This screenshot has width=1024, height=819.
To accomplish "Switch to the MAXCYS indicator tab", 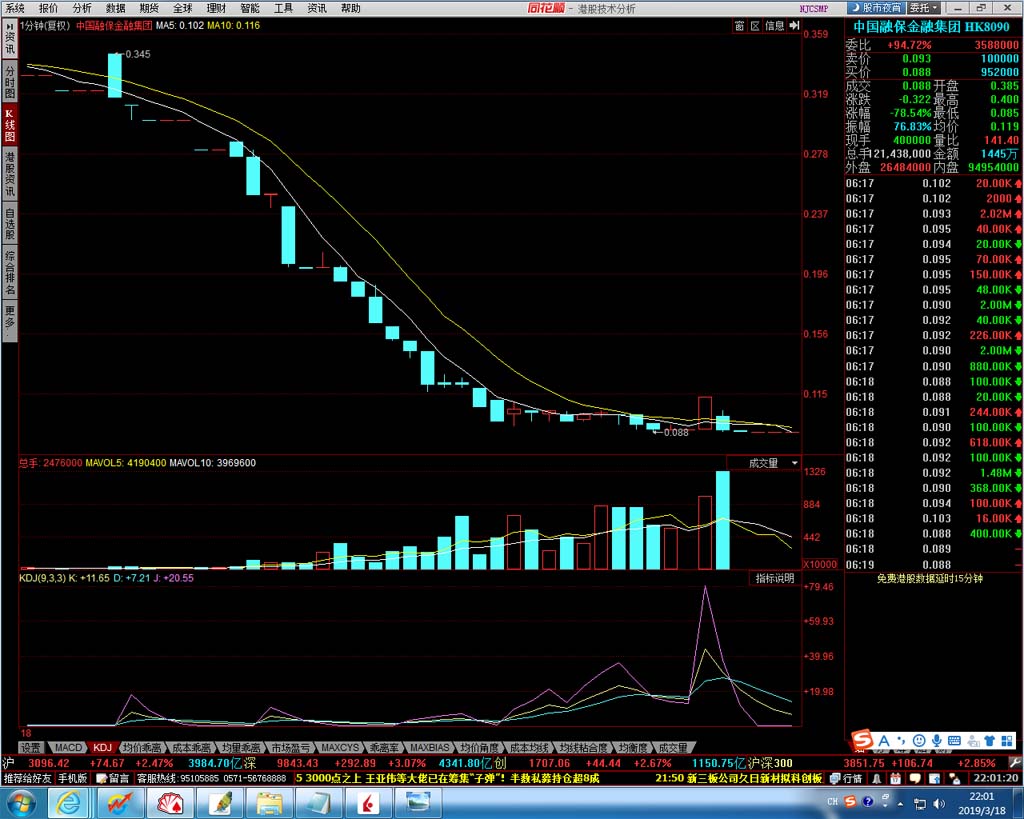I will point(340,747).
